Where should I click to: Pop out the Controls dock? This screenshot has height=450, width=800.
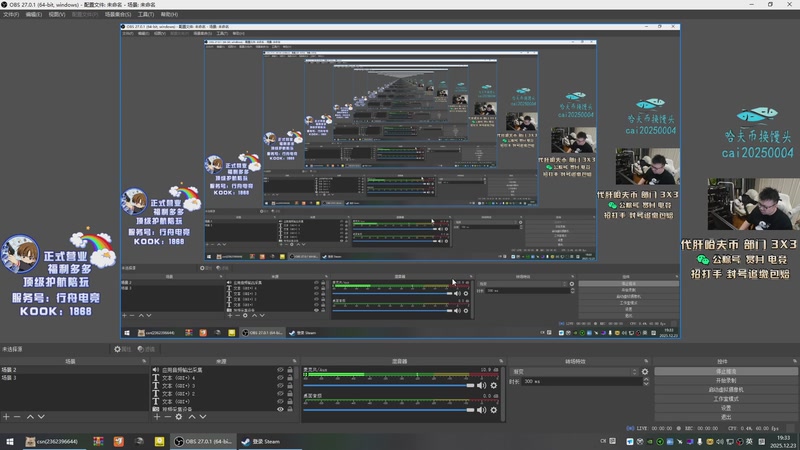coord(795,361)
